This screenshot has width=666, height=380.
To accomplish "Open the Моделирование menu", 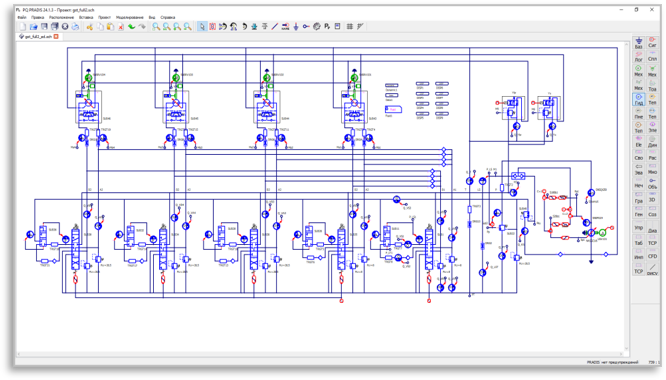I will click(x=130, y=17).
